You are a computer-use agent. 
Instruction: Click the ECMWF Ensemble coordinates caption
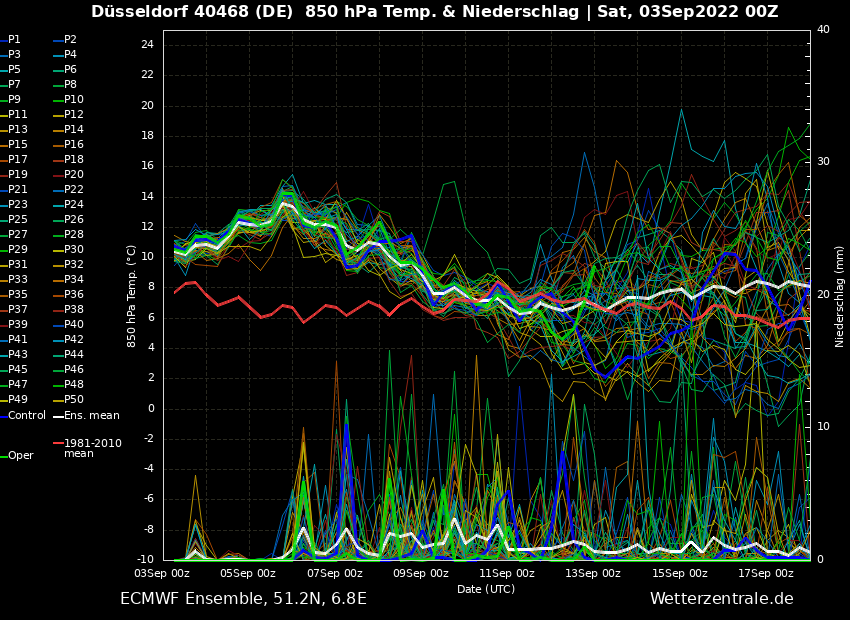point(243,599)
